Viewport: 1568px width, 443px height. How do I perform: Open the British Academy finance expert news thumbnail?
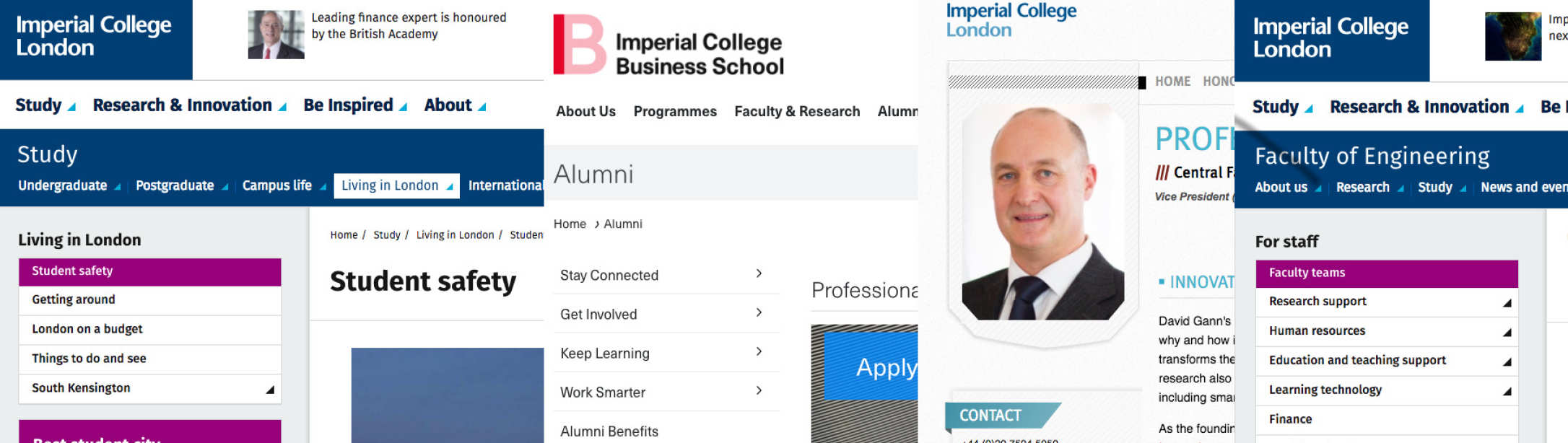[276, 35]
